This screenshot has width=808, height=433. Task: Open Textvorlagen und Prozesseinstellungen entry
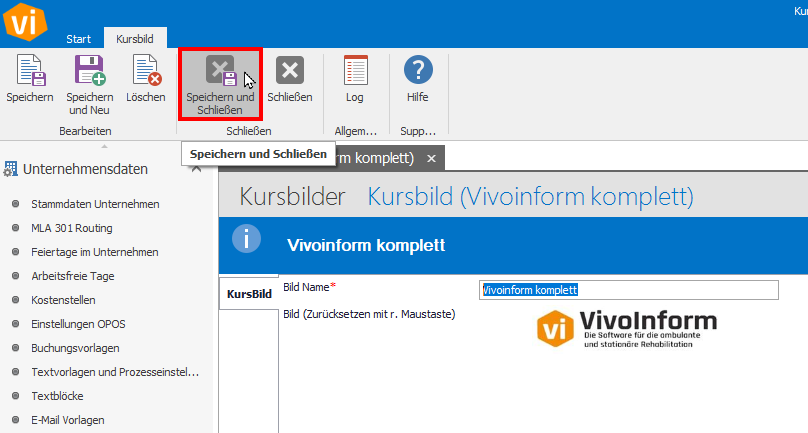115,372
